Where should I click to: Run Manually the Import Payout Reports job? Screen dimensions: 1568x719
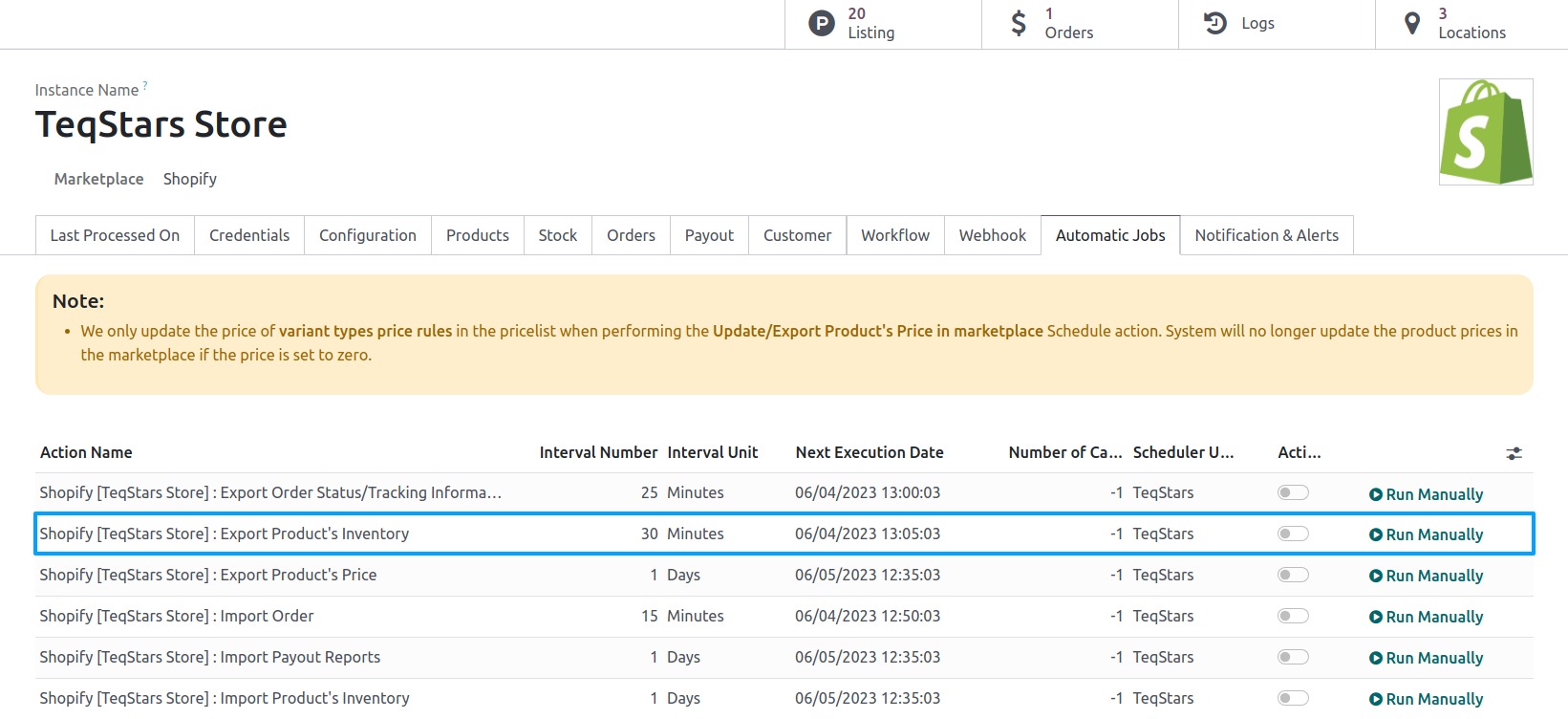[x=1427, y=658]
